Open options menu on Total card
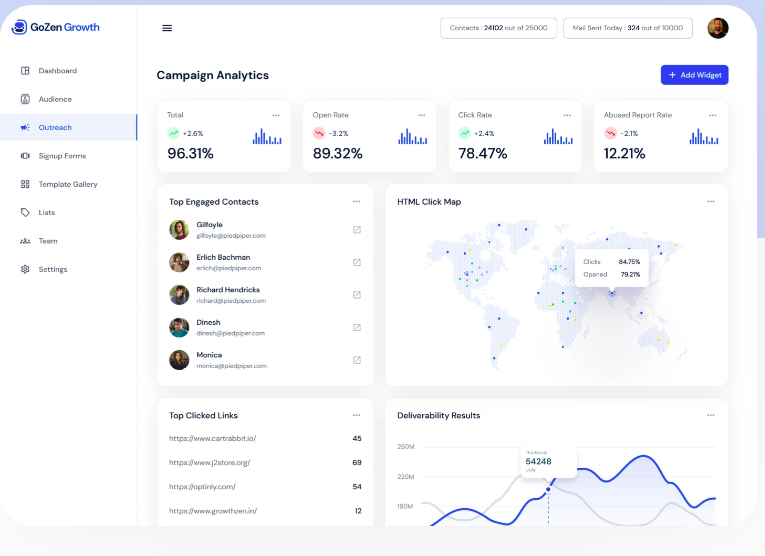The height and width of the screenshot is (556, 765). pyautogui.click(x=276, y=115)
